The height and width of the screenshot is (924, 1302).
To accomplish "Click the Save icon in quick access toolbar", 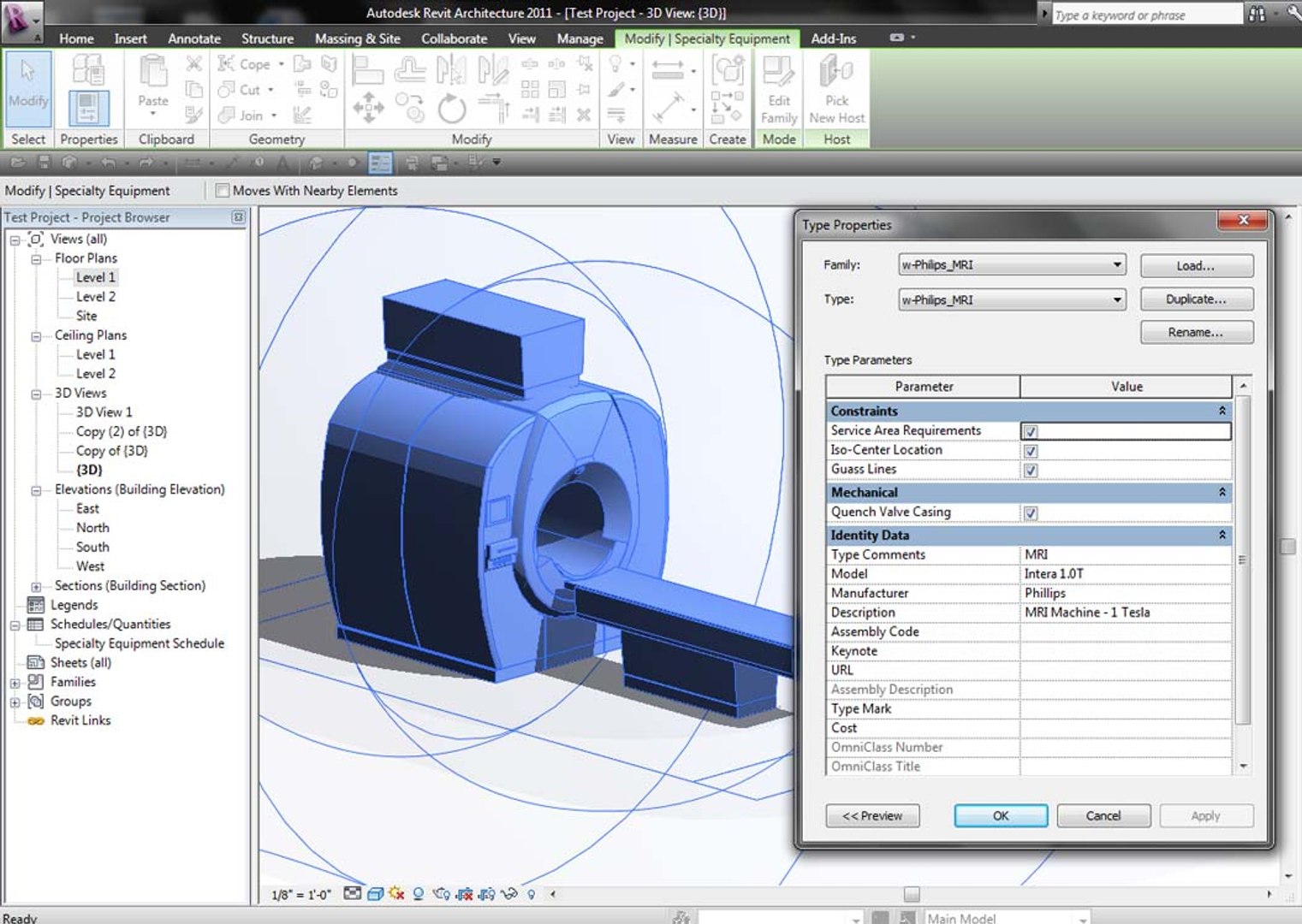I will 45,162.
